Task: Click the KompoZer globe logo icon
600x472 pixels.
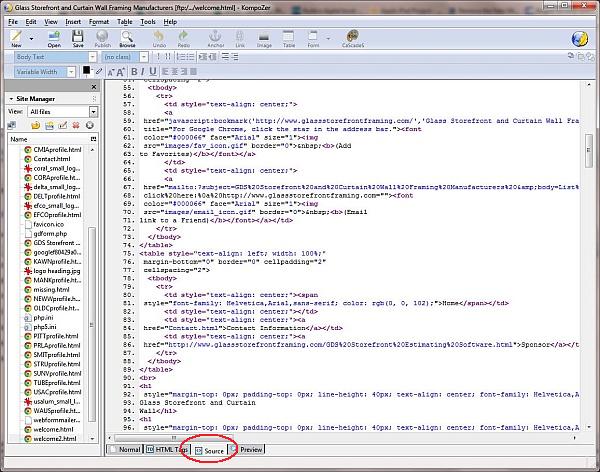Action: coord(580,39)
